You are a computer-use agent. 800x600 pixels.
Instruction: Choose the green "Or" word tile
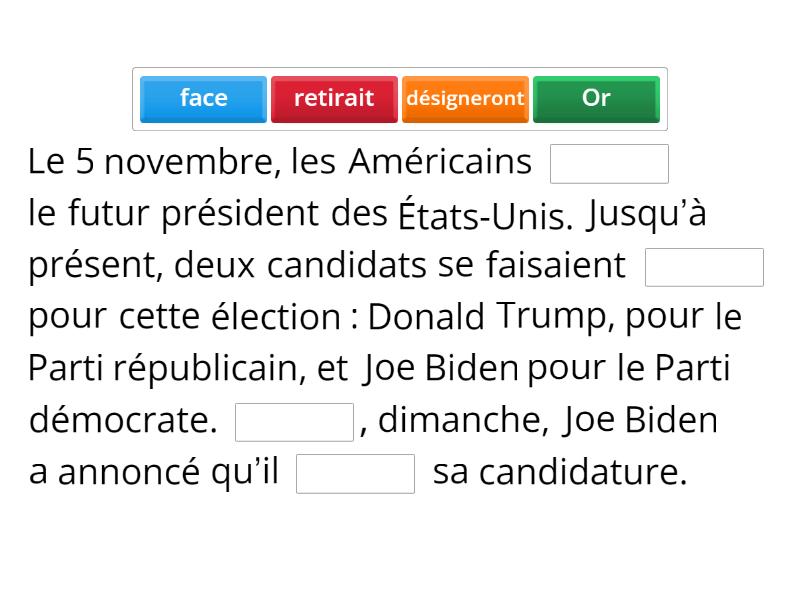(x=596, y=99)
